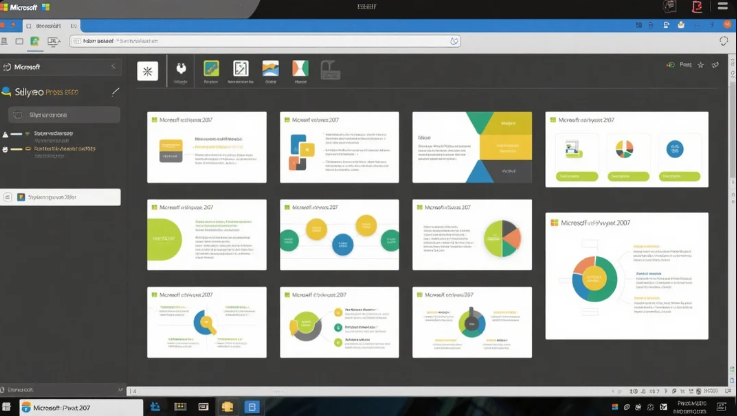Click the first green button on three-card slide
The width and height of the screenshot is (737, 416).
pos(577,176)
